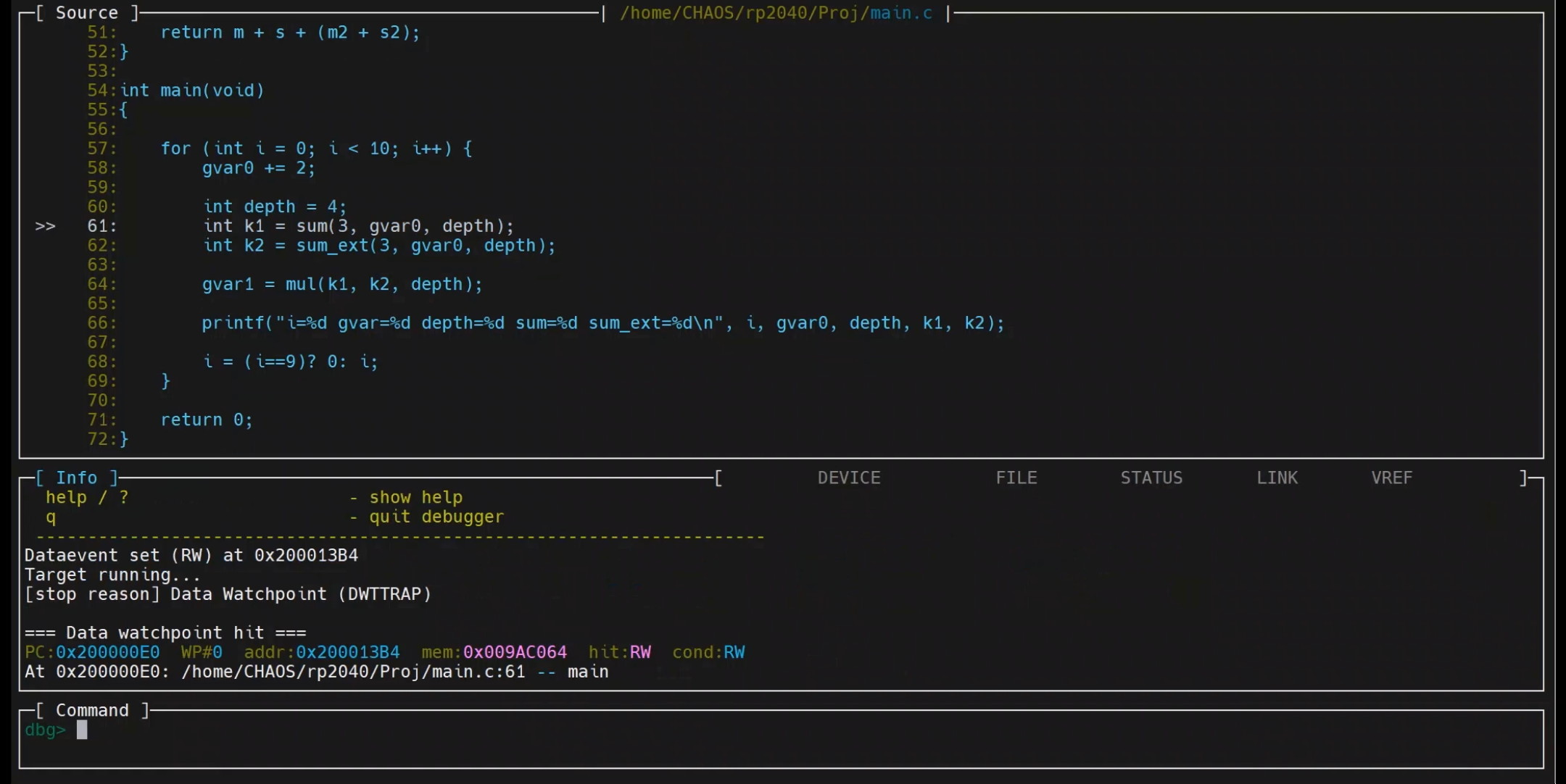Click the Info panel title
The height and width of the screenshot is (784, 1566).
click(76, 478)
